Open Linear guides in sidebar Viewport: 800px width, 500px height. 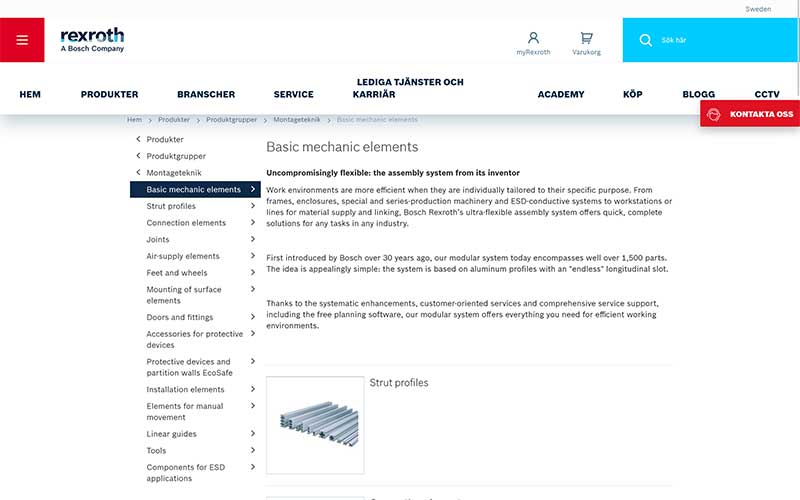pyautogui.click(x=171, y=434)
